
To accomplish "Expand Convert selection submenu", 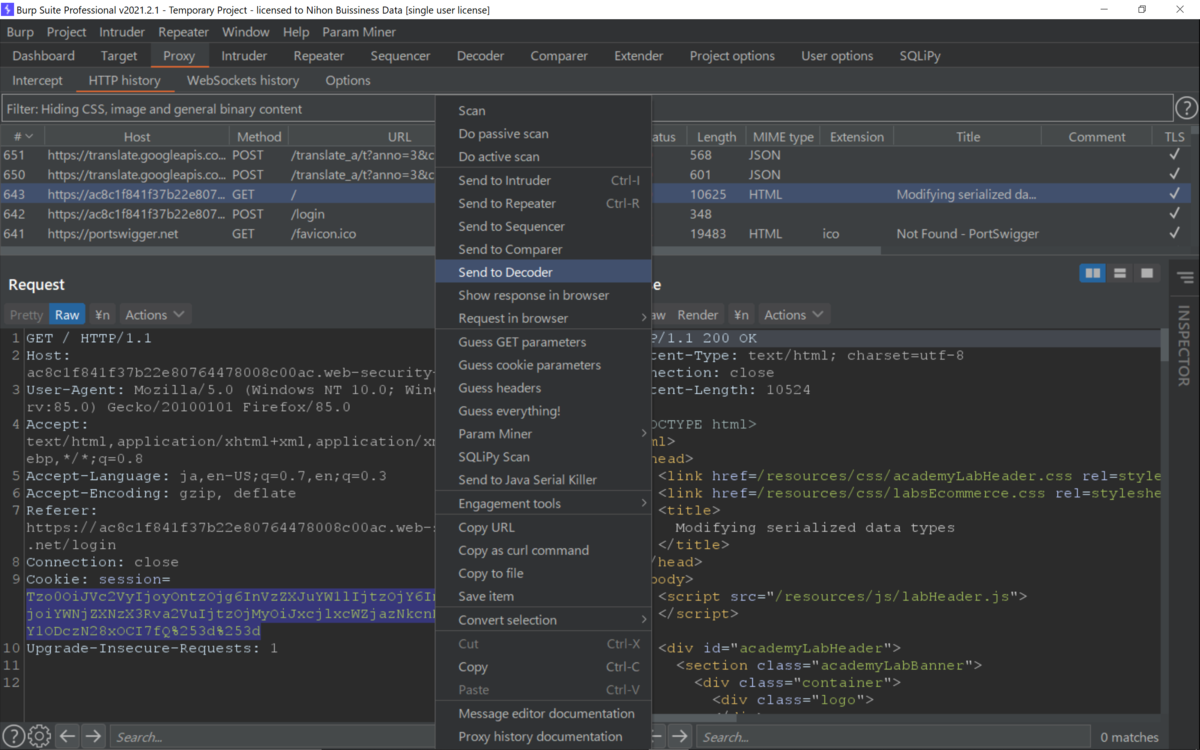I will click(543, 620).
